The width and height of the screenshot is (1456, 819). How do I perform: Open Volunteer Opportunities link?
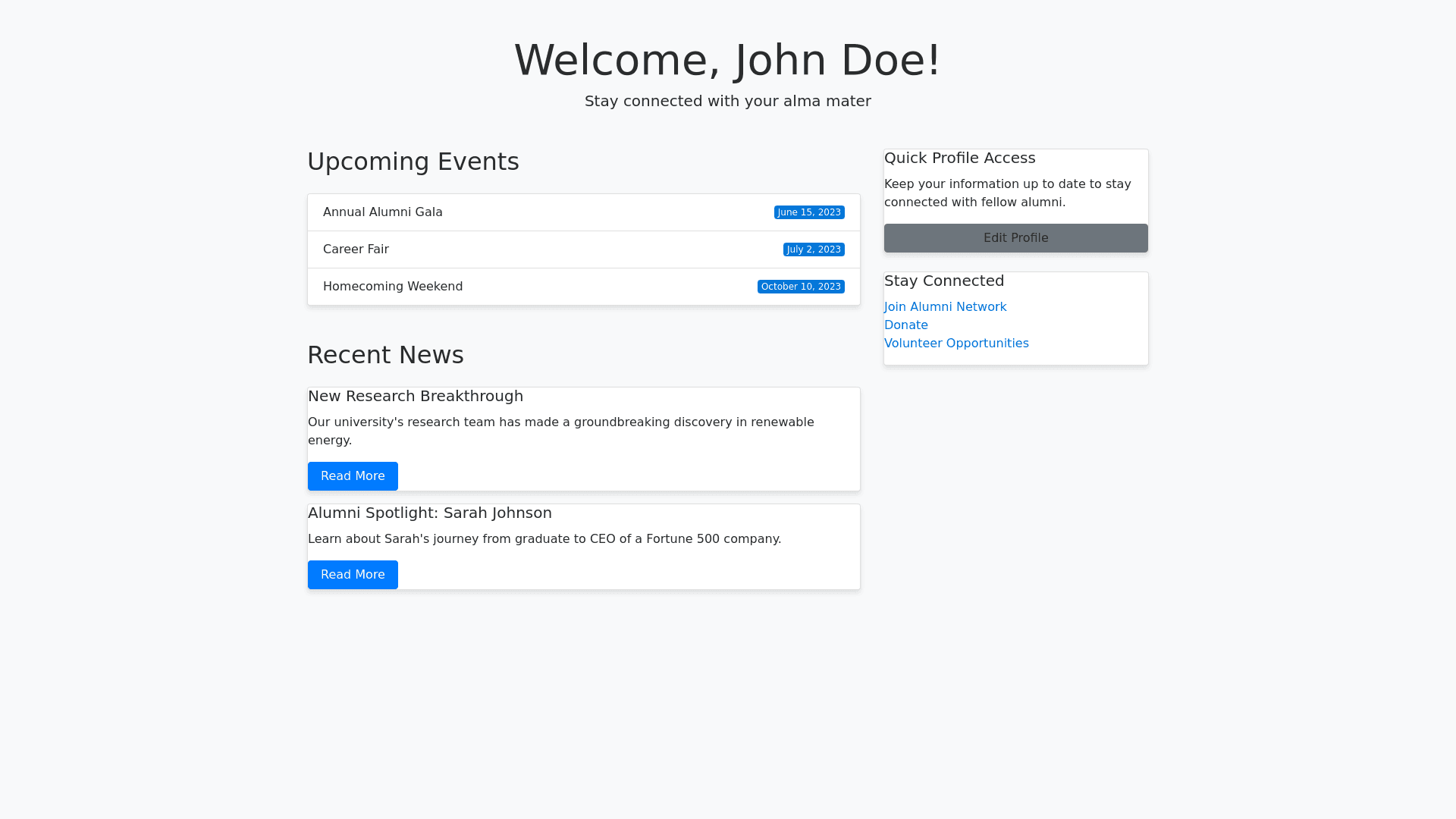pos(955,344)
